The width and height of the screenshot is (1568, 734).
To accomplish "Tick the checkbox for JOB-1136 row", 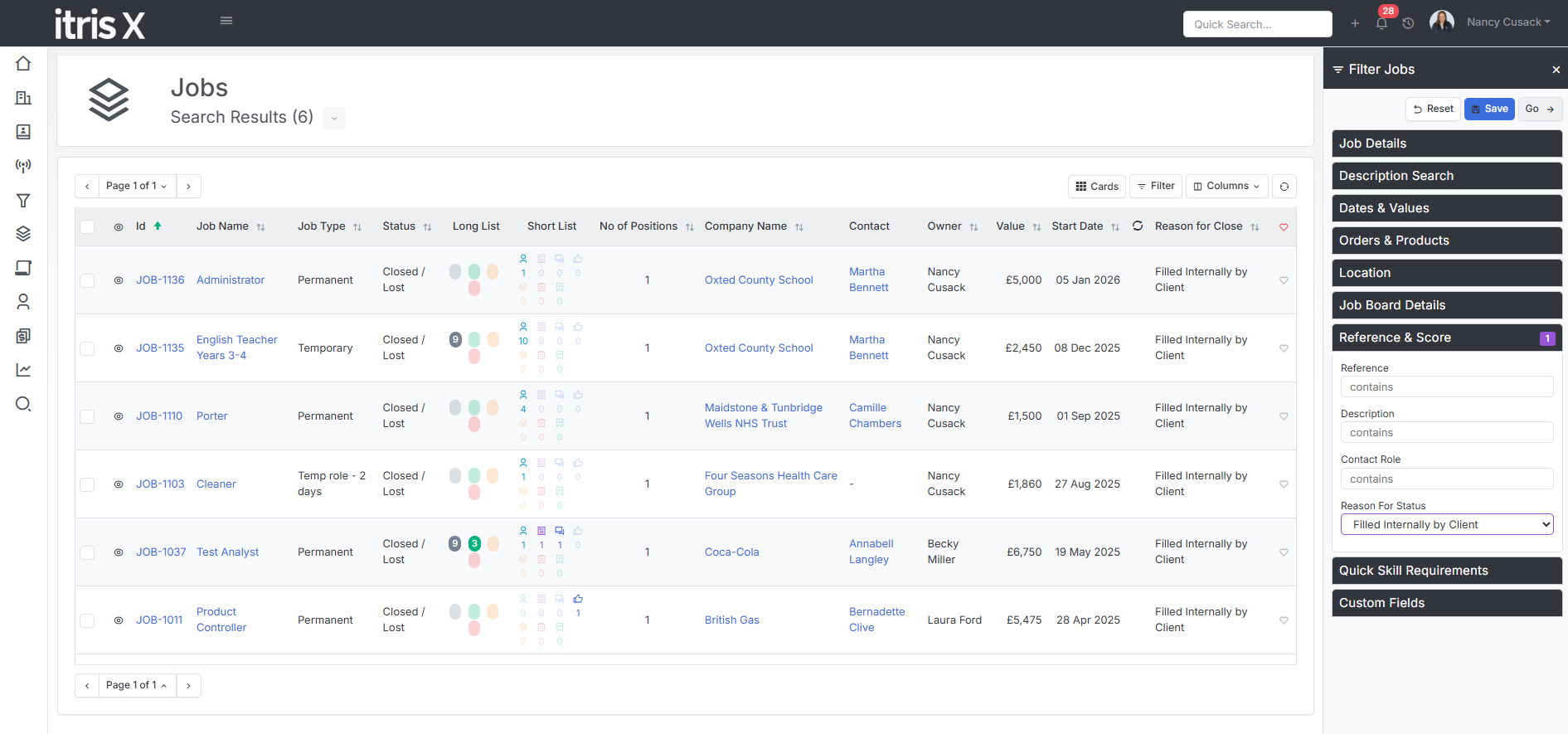I will click(87, 280).
